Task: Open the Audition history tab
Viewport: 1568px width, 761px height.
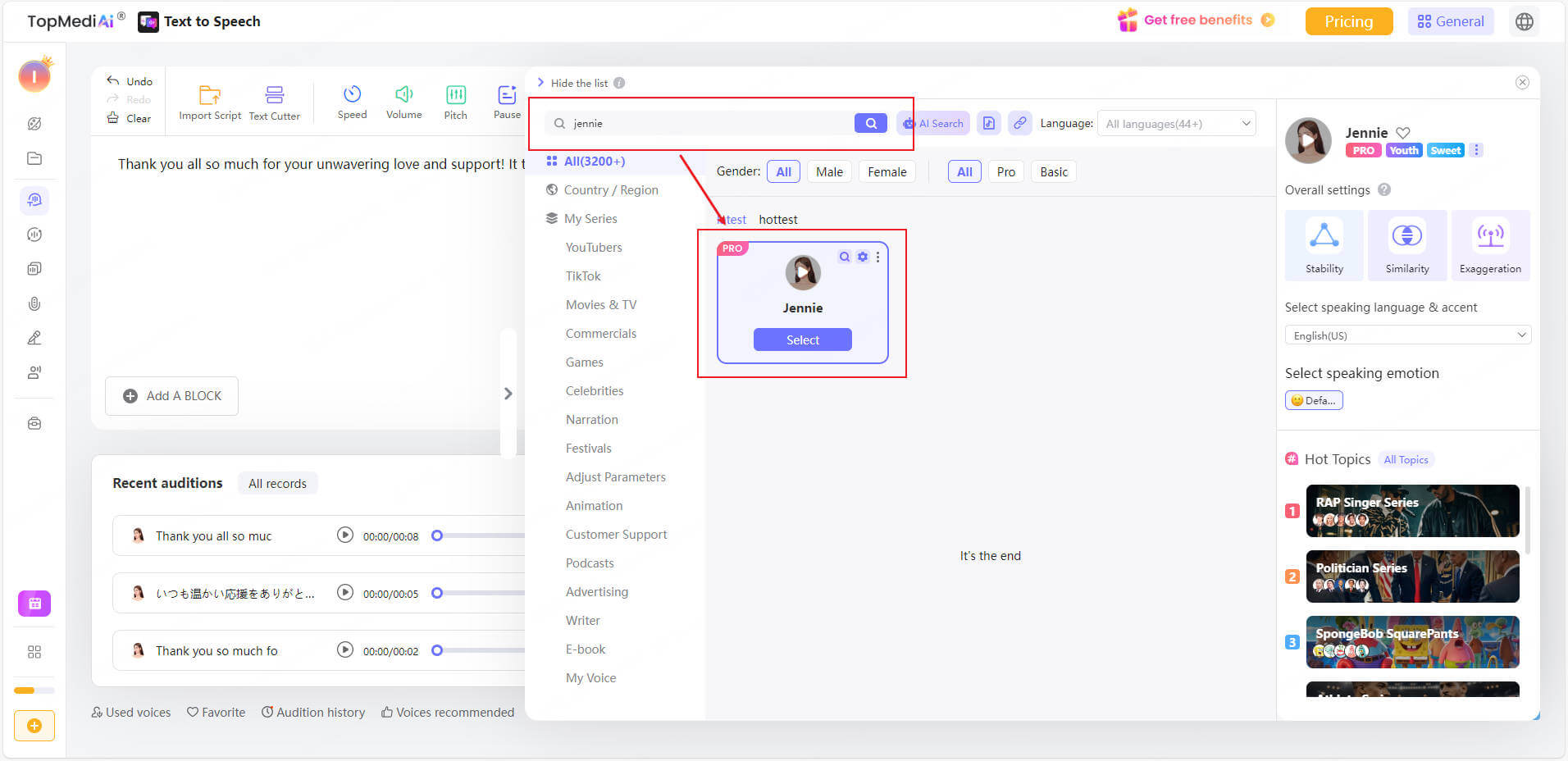Action: point(313,712)
